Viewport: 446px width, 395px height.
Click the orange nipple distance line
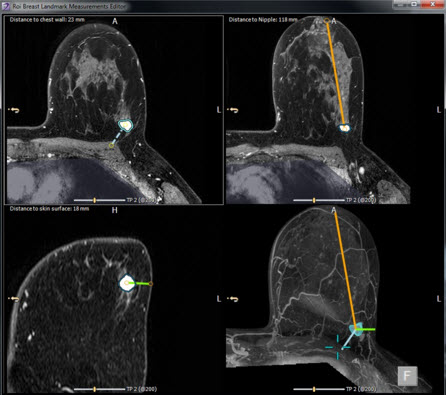(336, 73)
